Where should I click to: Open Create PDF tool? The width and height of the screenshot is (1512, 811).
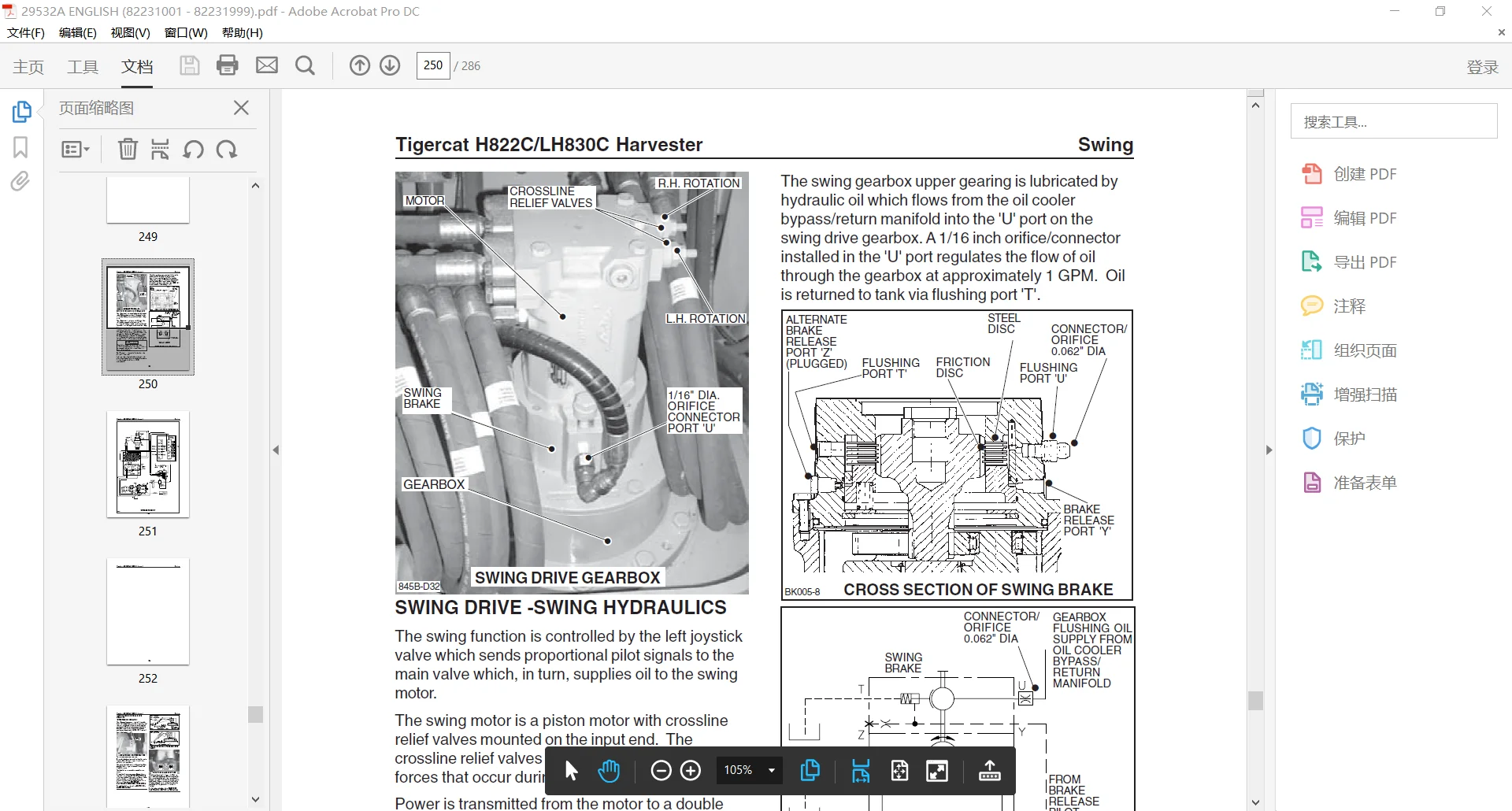1349,174
